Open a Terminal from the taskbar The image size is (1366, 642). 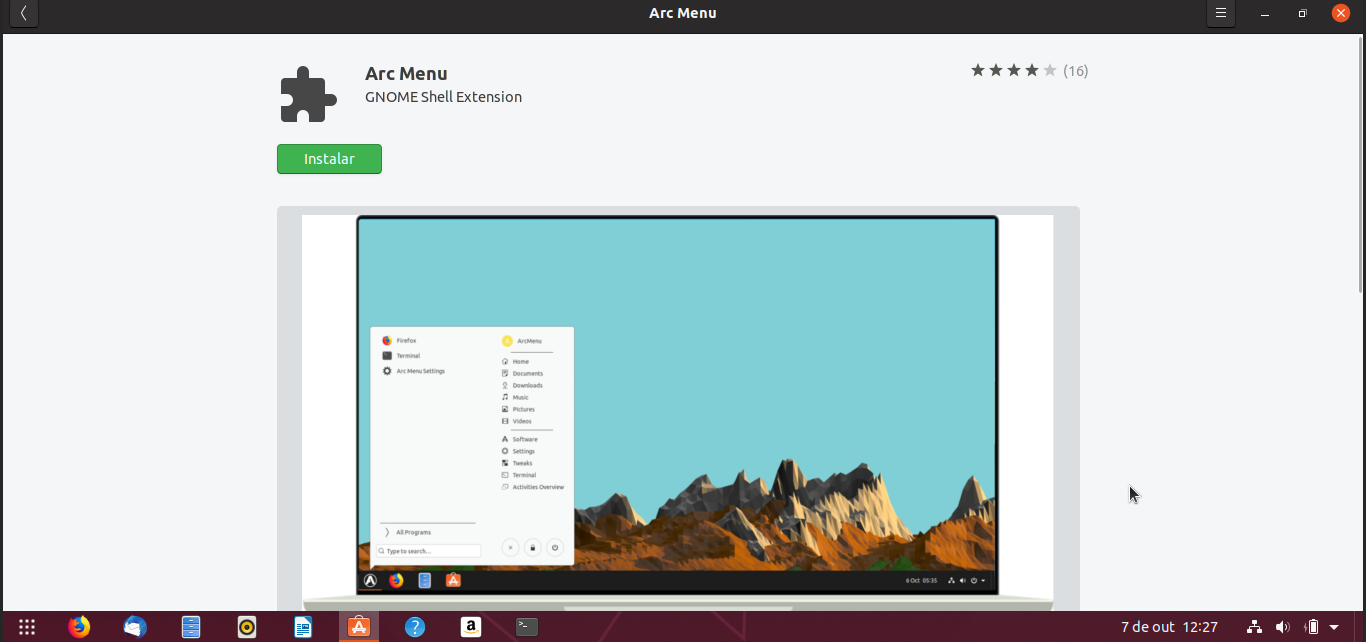[x=526, y=627]
